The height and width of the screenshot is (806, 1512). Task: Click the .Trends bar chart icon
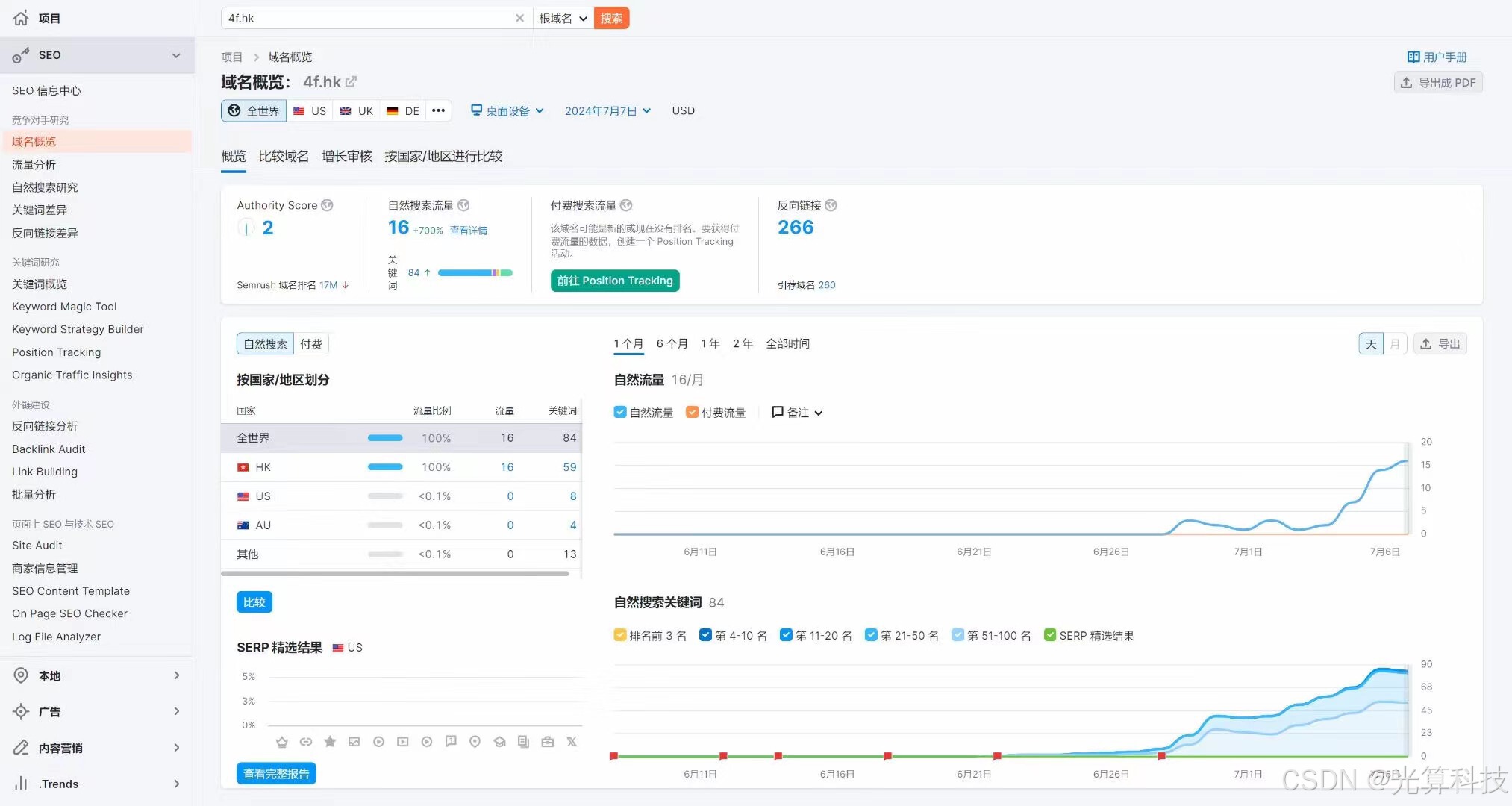point(21,784)
